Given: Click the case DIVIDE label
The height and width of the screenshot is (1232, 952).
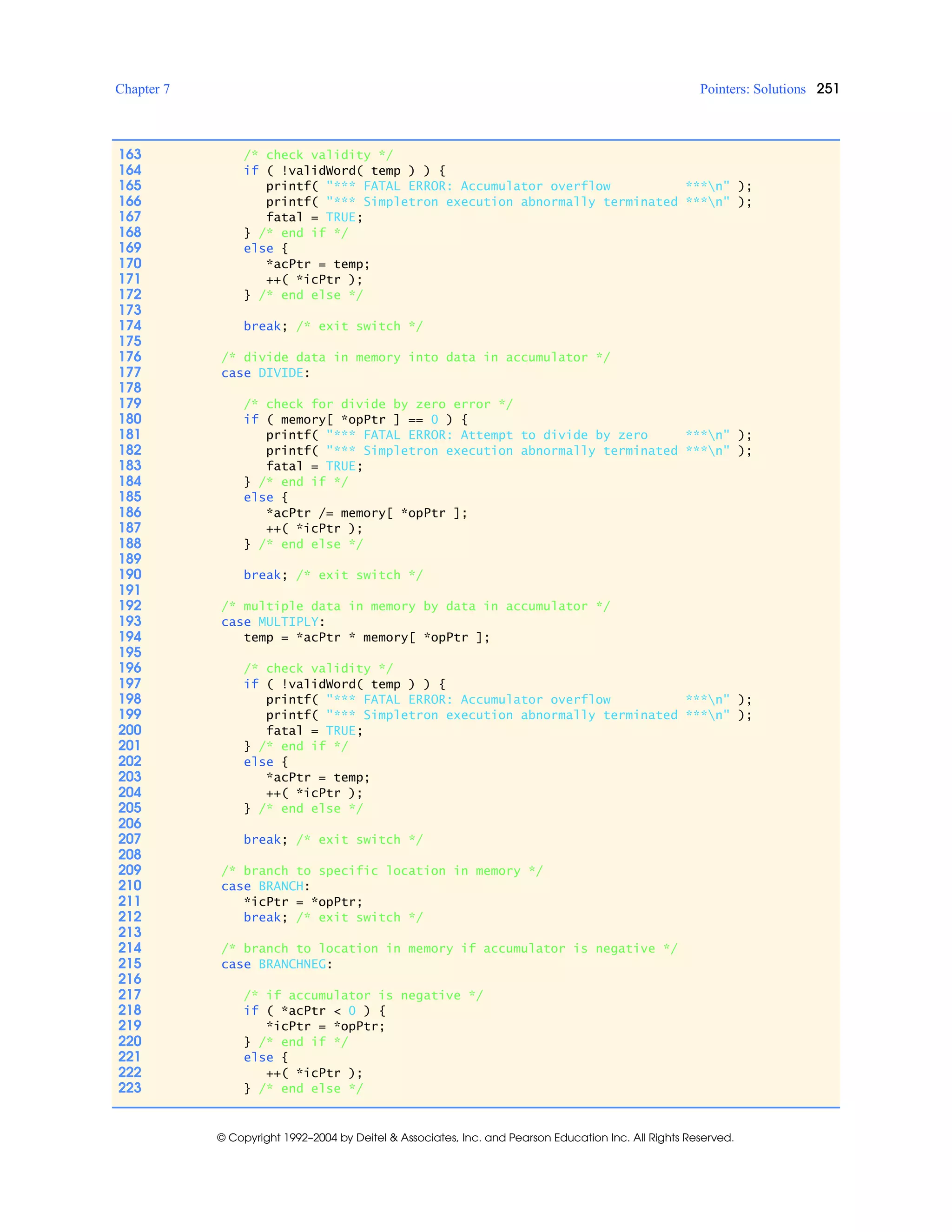Looking at the screenshot, I should pos(265,373).
